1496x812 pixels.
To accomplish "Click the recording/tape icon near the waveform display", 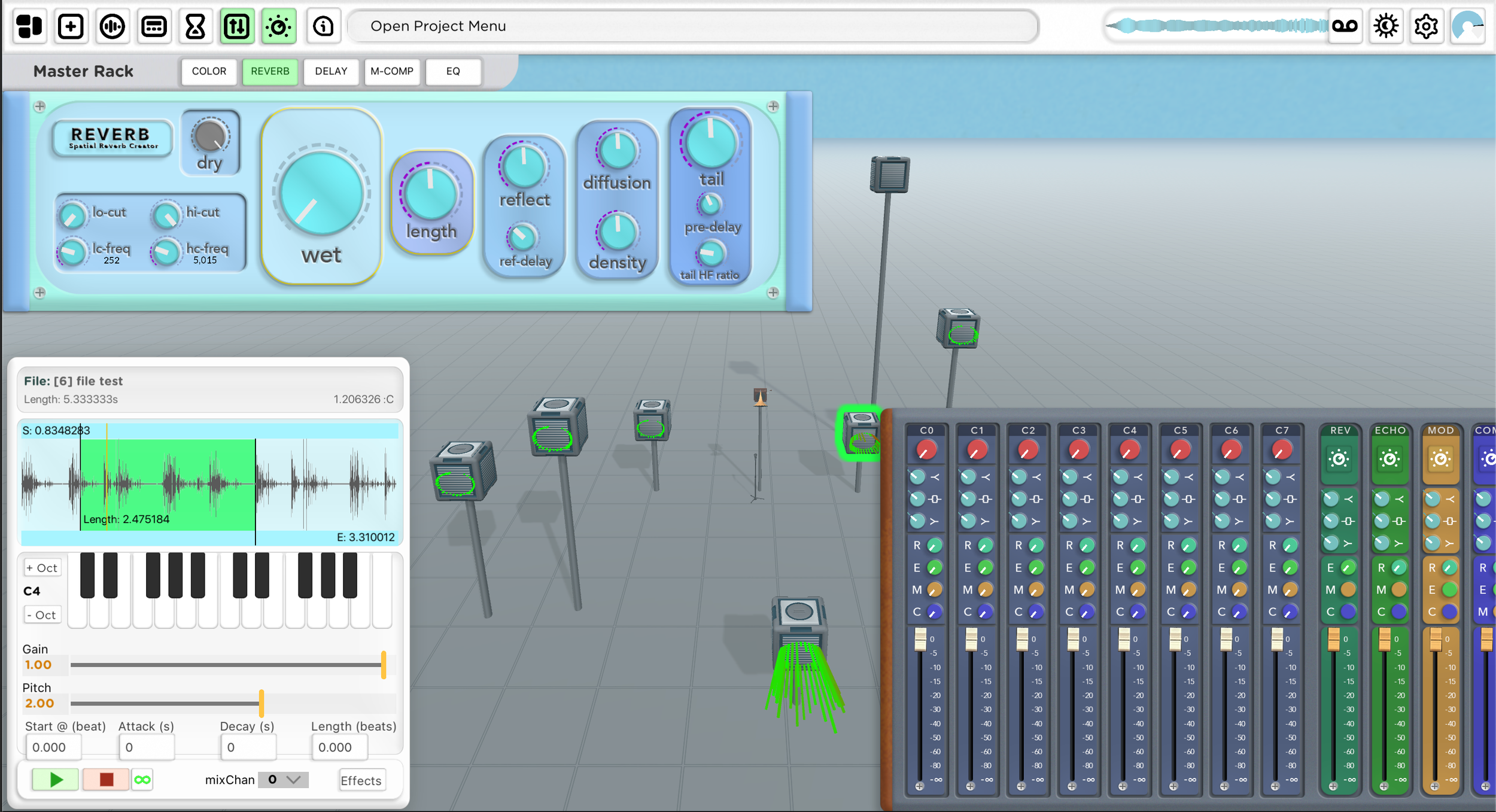I will click(1346, 26).
